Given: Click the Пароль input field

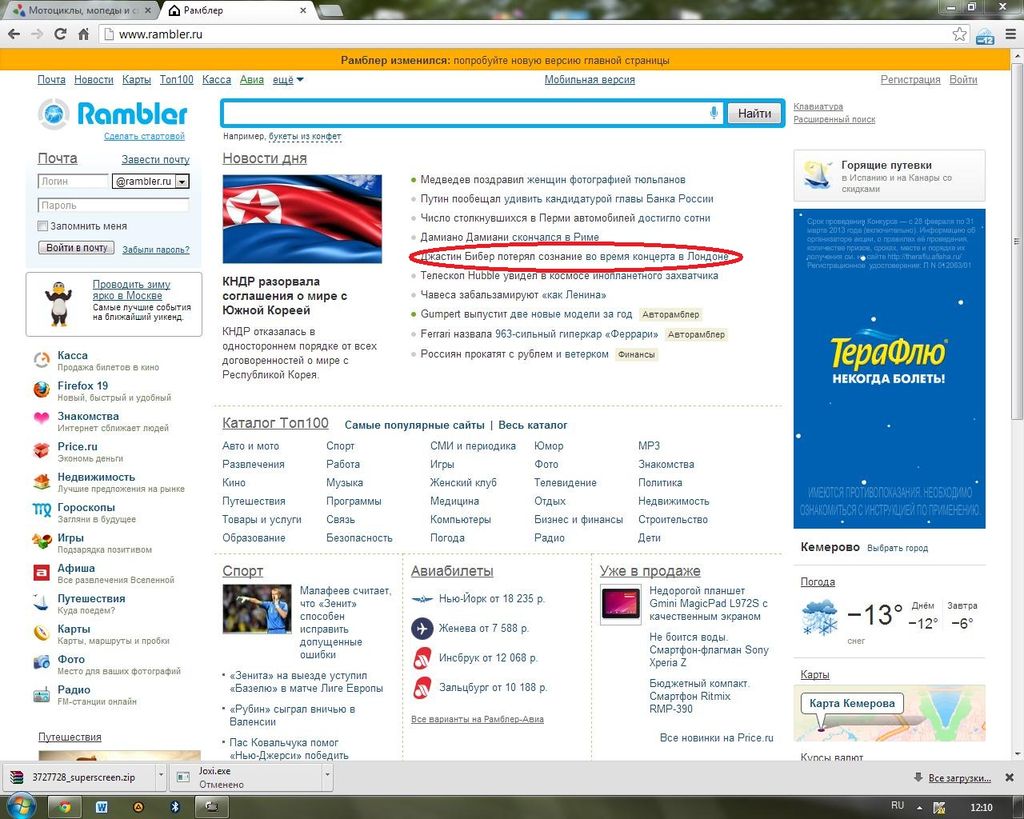Looking at the screenshot, I should (x=114, y=205).
